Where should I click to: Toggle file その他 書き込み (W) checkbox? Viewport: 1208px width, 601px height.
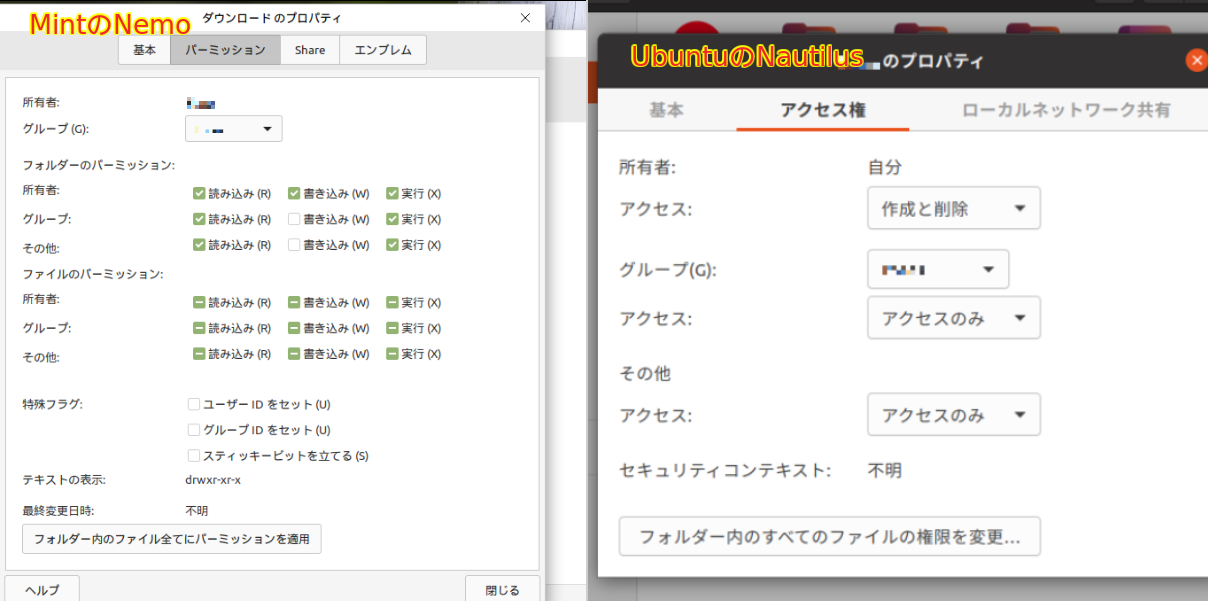coord(294,354)
